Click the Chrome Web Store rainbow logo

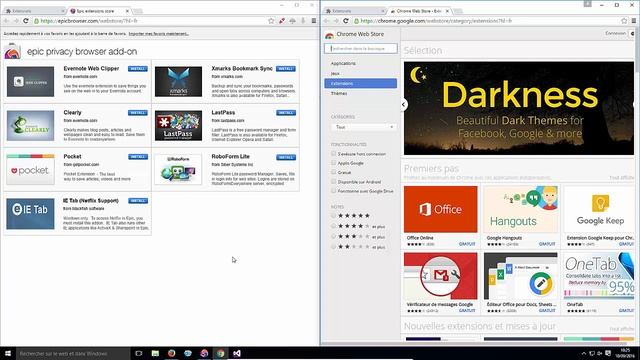[x=329, y=35]
